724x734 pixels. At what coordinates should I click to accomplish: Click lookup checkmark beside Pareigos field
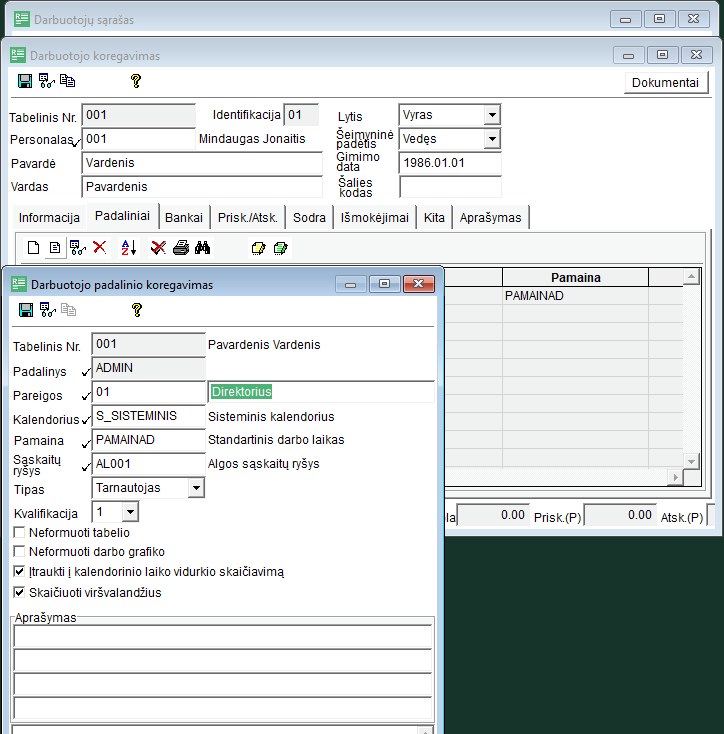(86, 396)
